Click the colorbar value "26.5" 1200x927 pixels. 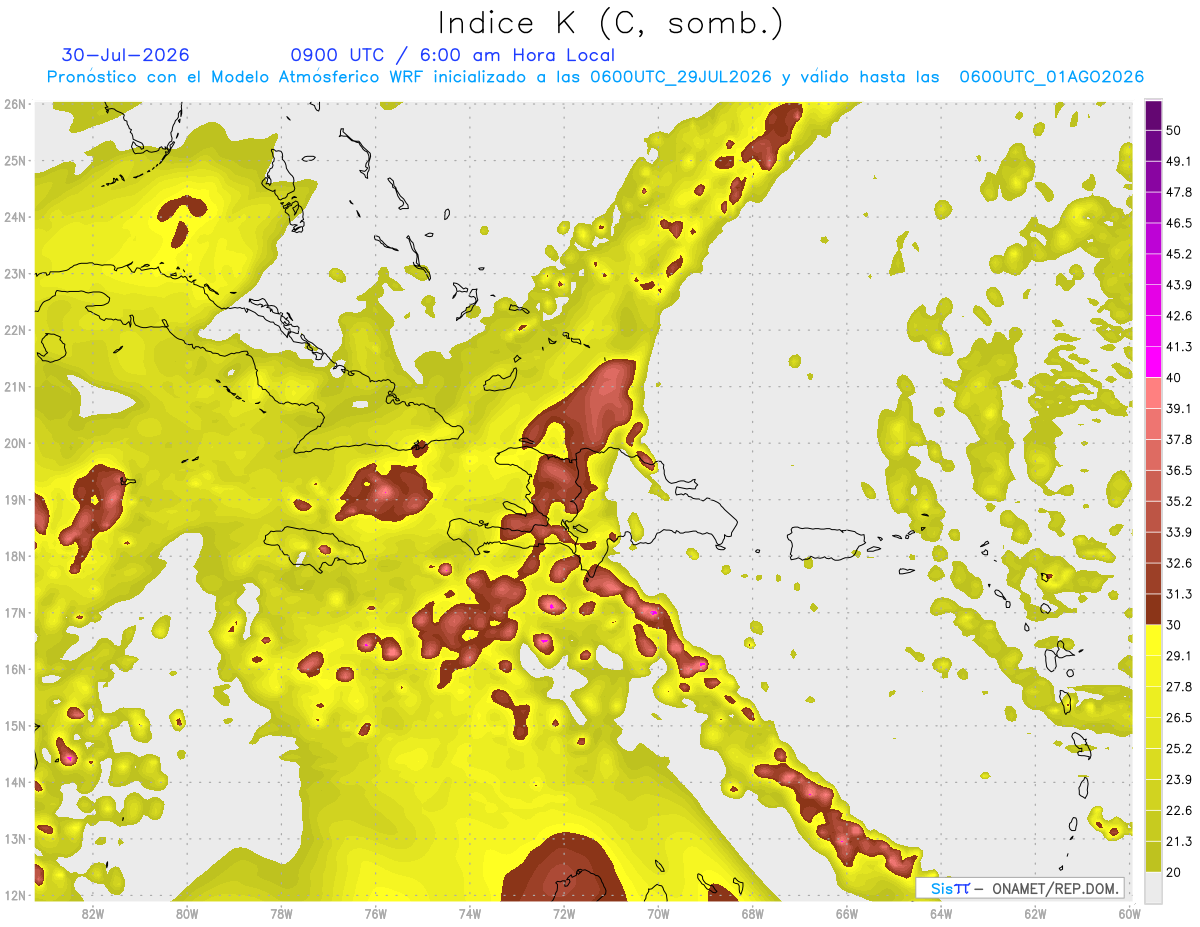tap(1178, 718)
